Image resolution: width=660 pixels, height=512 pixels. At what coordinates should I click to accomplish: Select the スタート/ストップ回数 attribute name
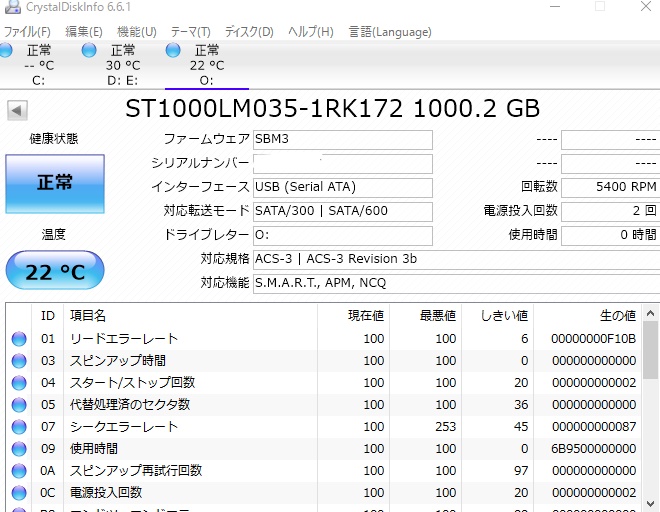click(133, 383)
